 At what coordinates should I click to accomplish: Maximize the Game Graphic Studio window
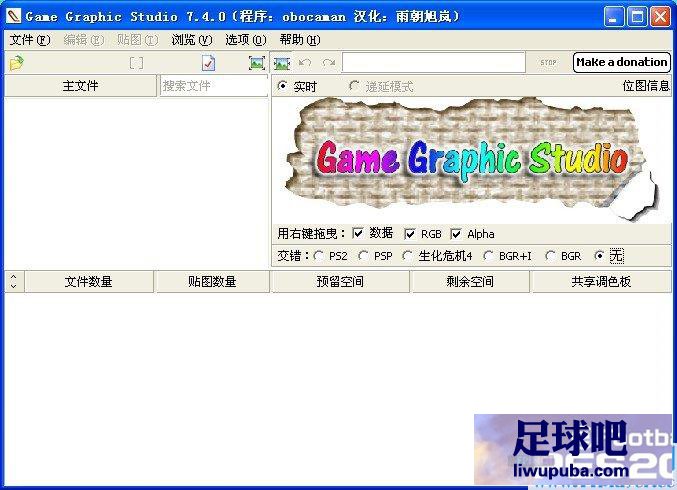tap(637, 17)
